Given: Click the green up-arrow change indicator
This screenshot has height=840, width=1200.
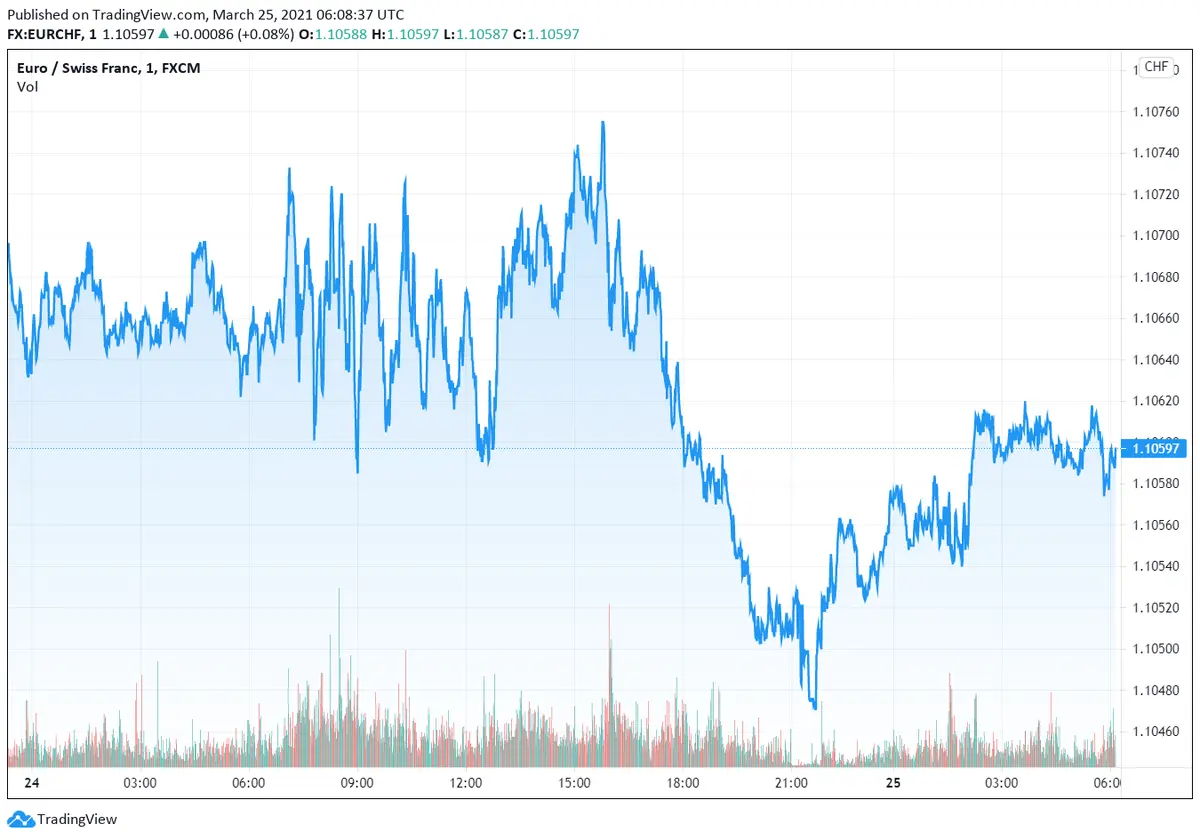Looking at the screenshot, I should 163,34.
